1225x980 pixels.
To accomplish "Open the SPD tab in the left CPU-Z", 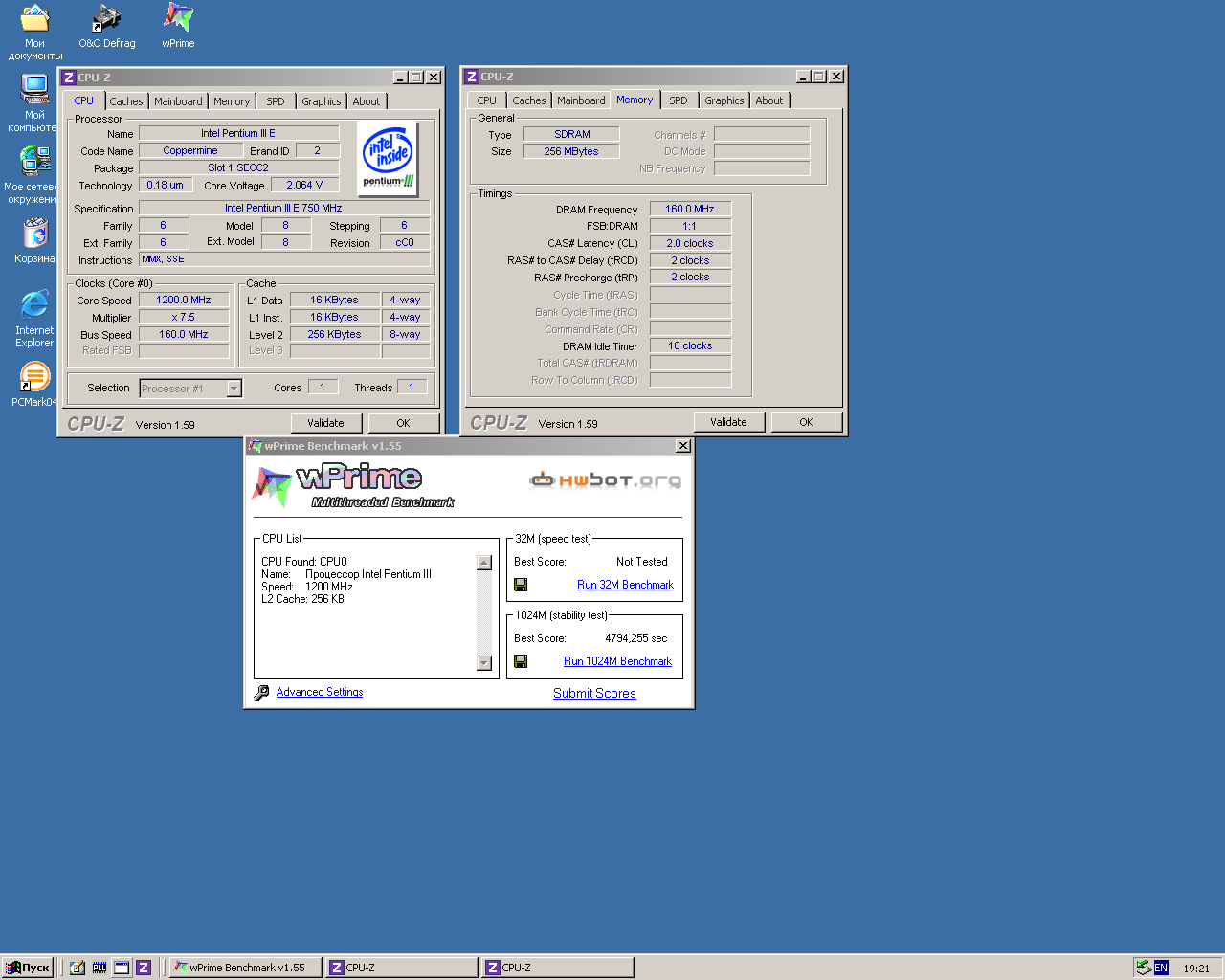I will 276,101.
